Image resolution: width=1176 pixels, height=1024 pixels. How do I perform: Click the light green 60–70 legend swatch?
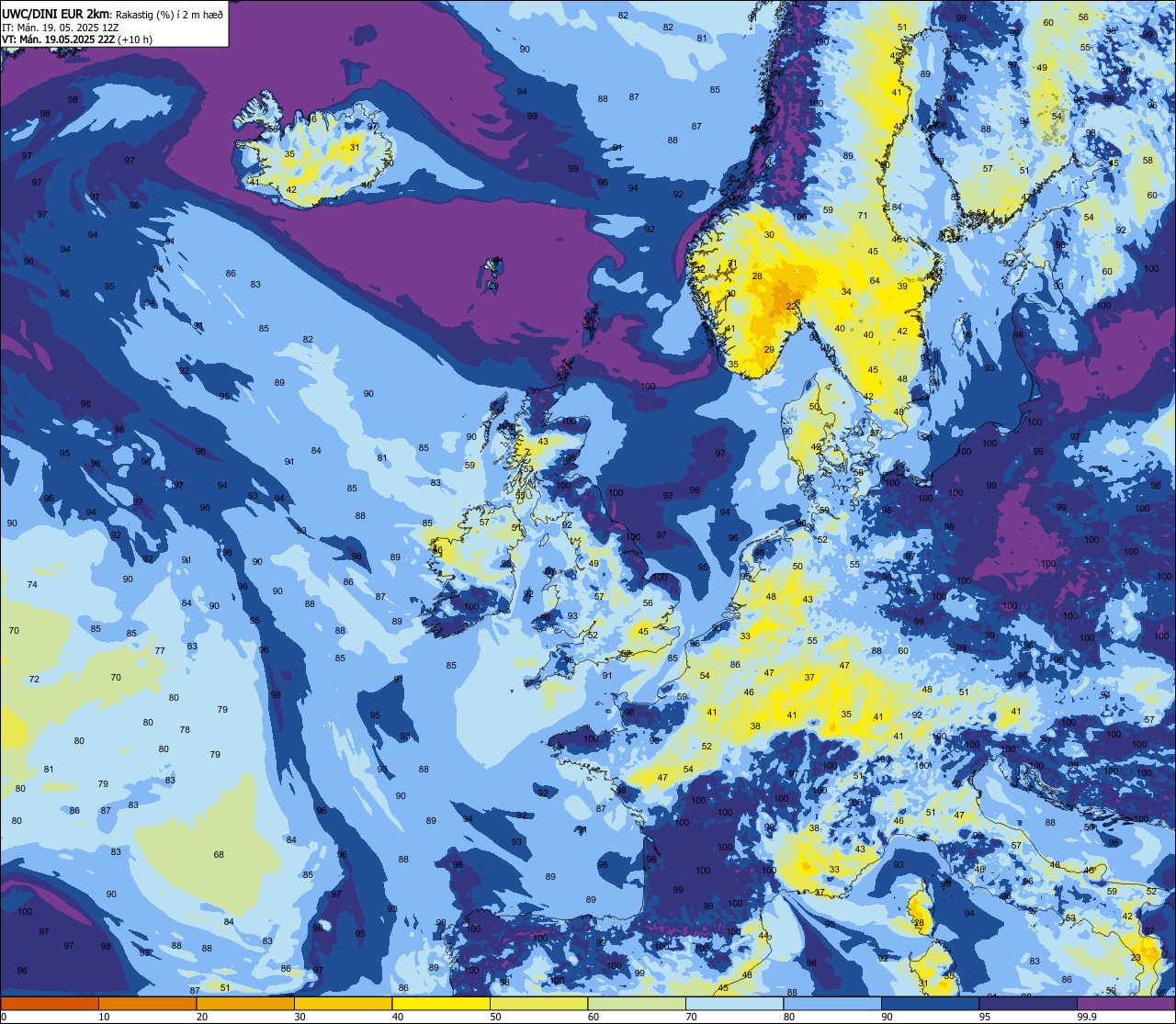coord(637,1003)
